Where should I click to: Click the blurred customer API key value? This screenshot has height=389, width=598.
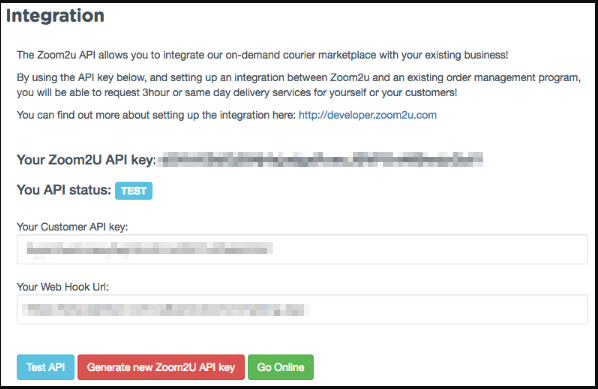click(149, 249)
